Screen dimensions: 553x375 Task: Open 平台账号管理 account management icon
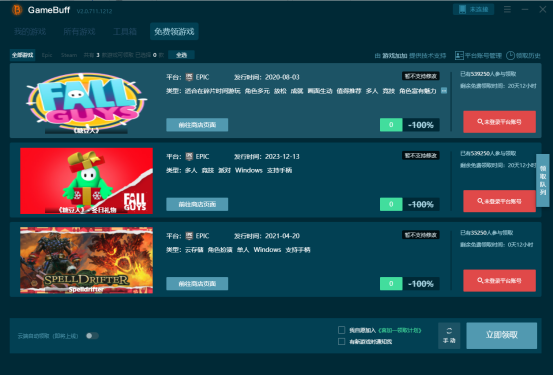click(459, 55)
